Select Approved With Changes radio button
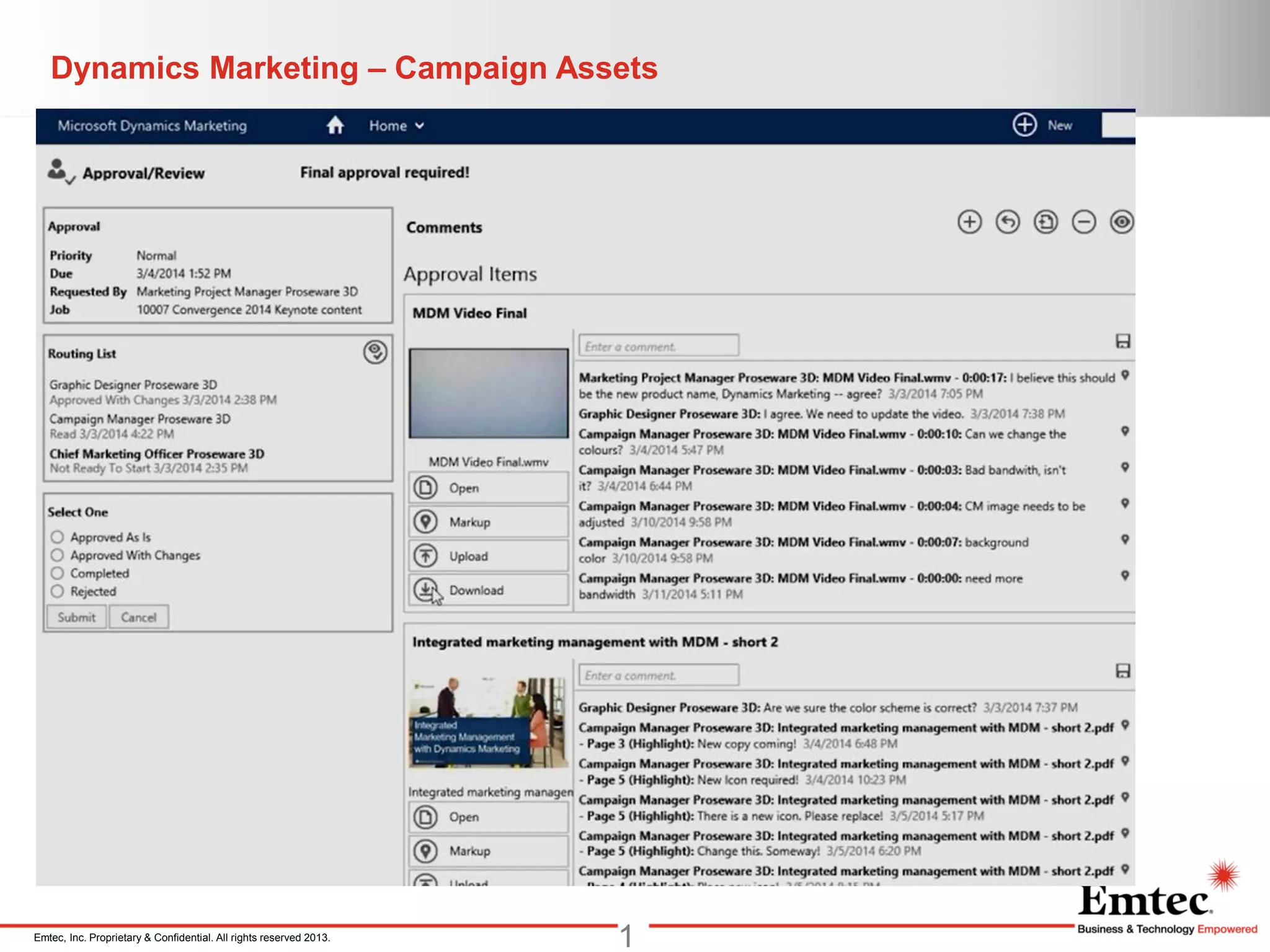The width and height of the screenshot is (1270, 952). 57,555
